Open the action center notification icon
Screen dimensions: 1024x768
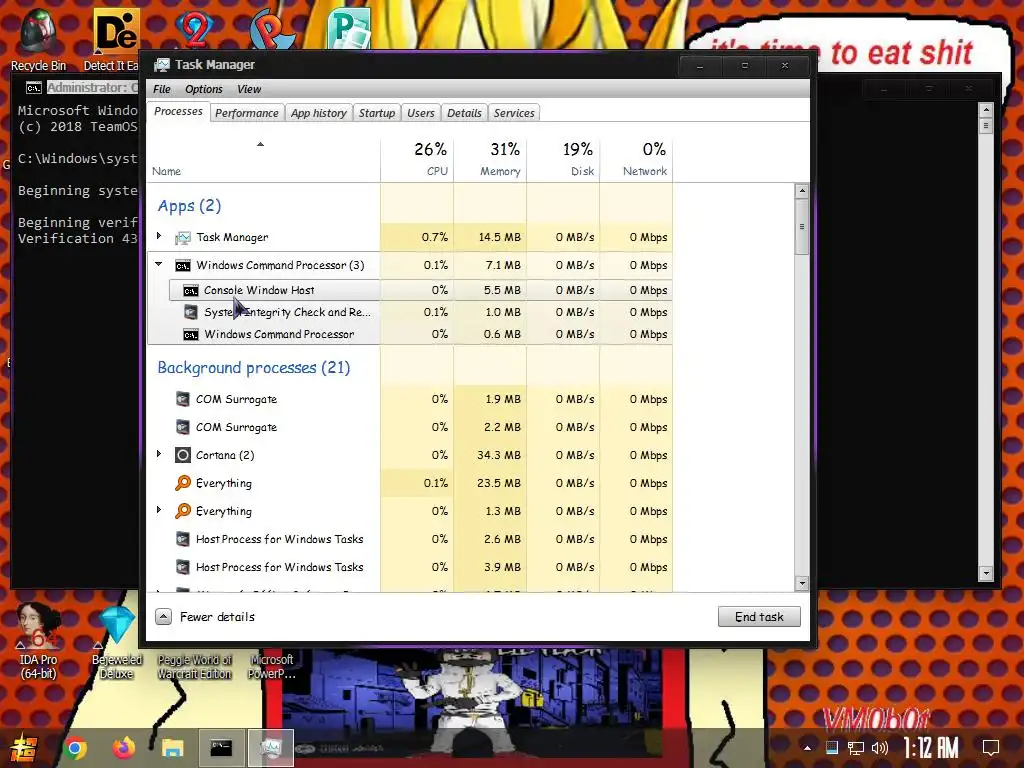click(x=991, y=748)
